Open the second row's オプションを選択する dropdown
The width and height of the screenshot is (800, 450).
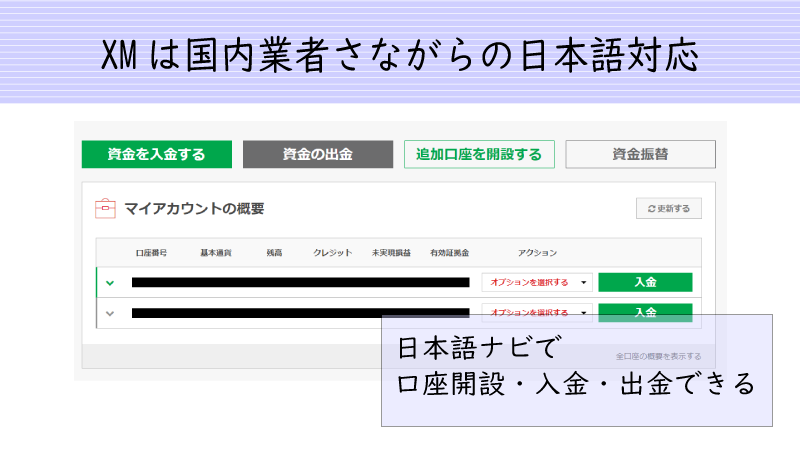click(537, 311)
